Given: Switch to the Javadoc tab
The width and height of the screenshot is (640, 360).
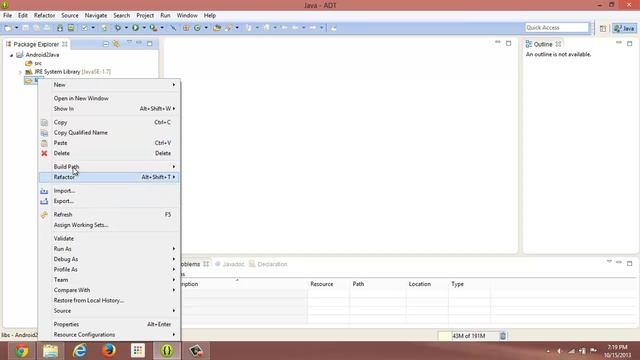Looking at the screenshot, I should [x=230, y=264].
